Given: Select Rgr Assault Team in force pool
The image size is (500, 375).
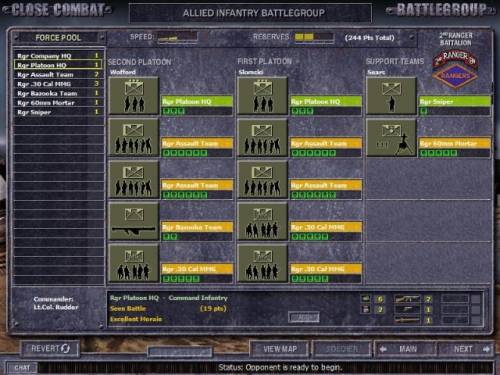Looking at the screenshot, I should [x=59, y=74].
